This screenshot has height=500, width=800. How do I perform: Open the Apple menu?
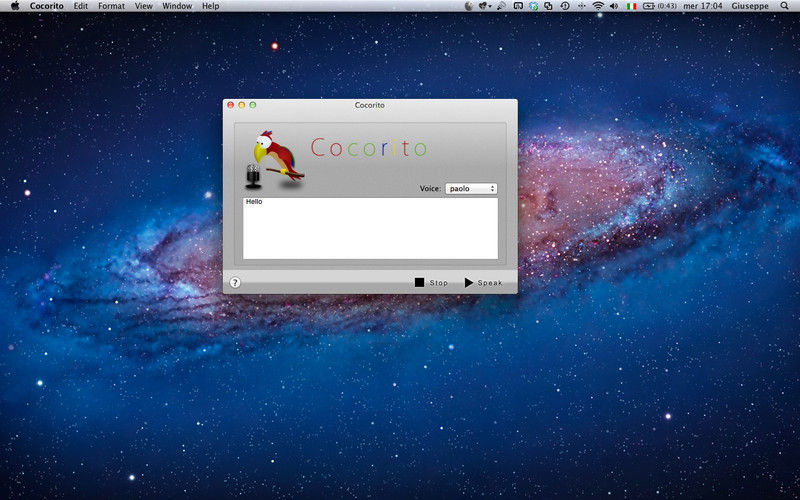pos(15,6)
